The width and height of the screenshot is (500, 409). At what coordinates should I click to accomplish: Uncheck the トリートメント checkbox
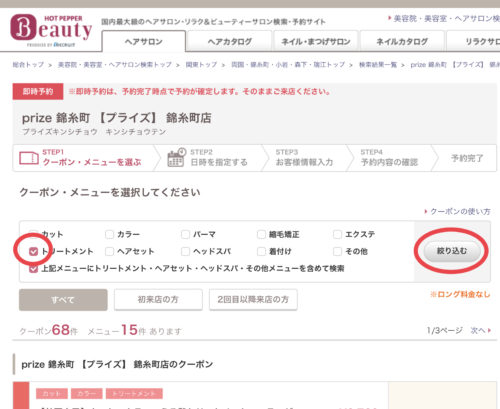(33, 251)
